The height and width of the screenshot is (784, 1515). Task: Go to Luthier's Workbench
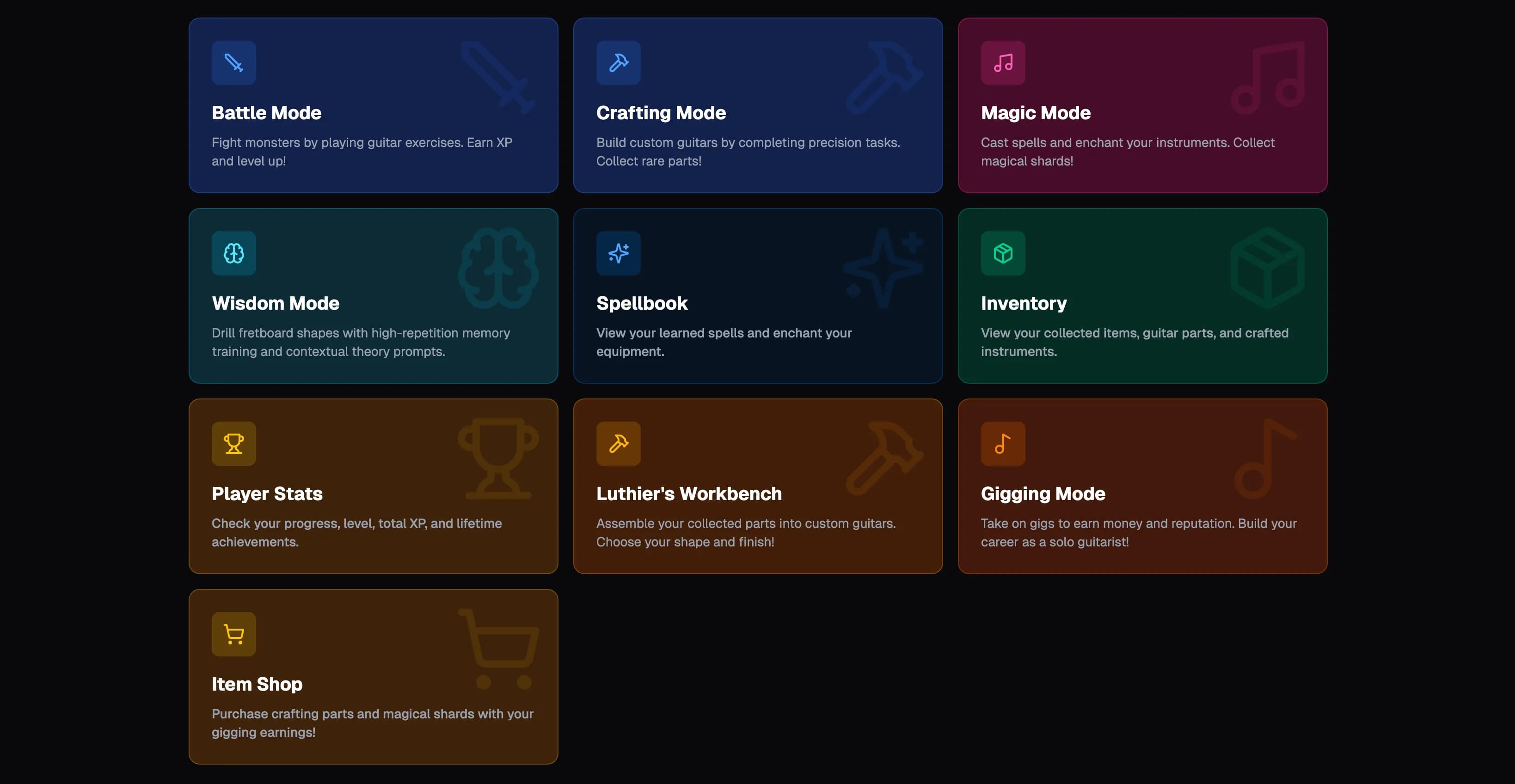coord(758,486)
